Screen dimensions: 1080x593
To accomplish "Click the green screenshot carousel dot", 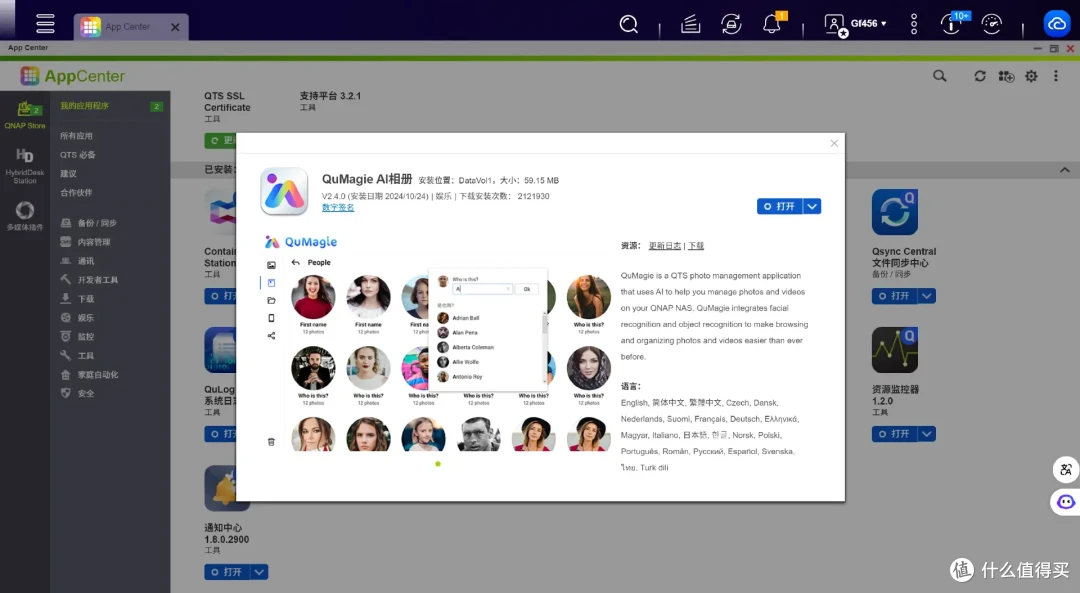I will 438,464.
